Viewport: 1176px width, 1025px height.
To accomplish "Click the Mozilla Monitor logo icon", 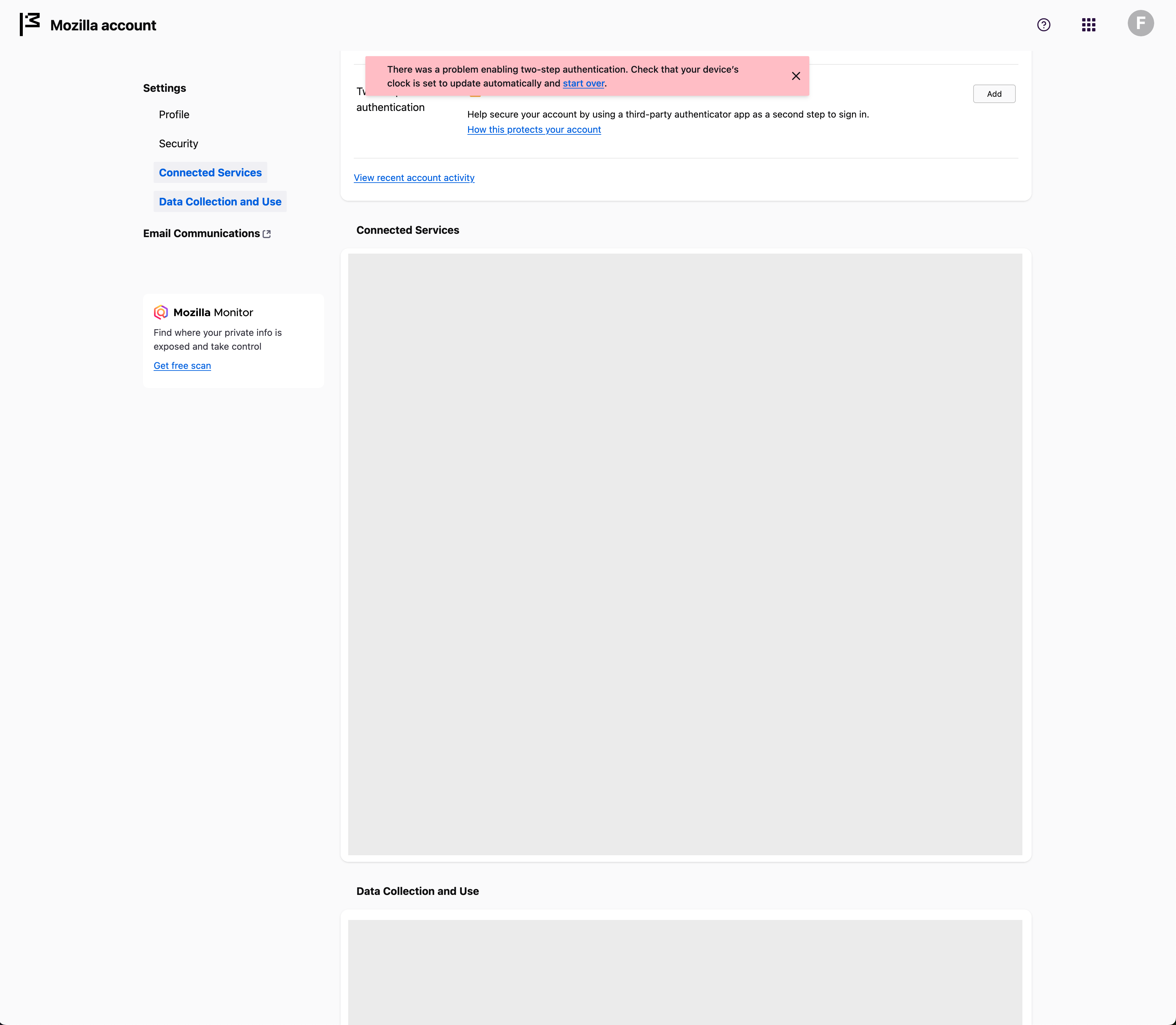I will [161, 312].
